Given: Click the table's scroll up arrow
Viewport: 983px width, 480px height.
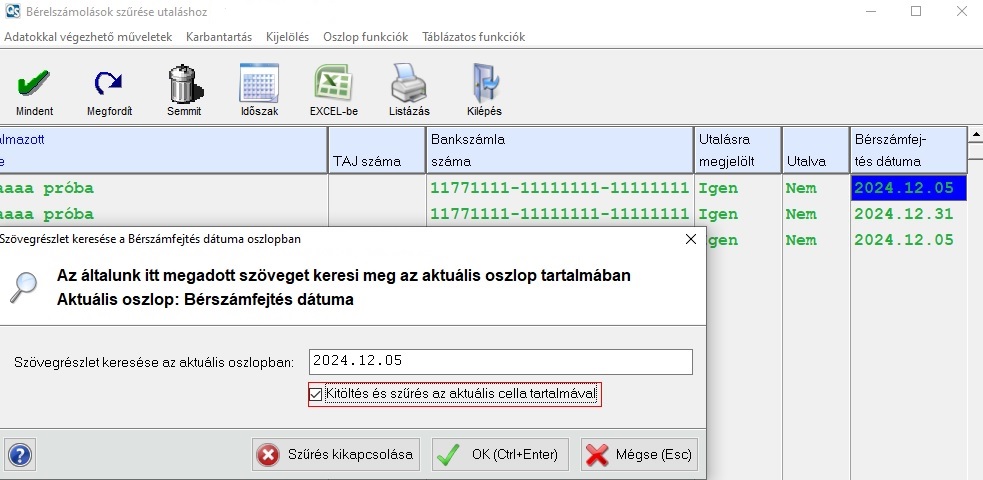Looking at the screenshot, I should tap(975, 134).
